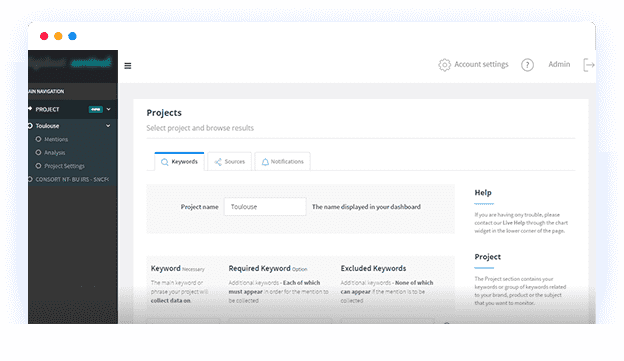The image size is (624, 361).
Task: Collapse the Toulouse project chevron
Action: (x=108, y=126)
